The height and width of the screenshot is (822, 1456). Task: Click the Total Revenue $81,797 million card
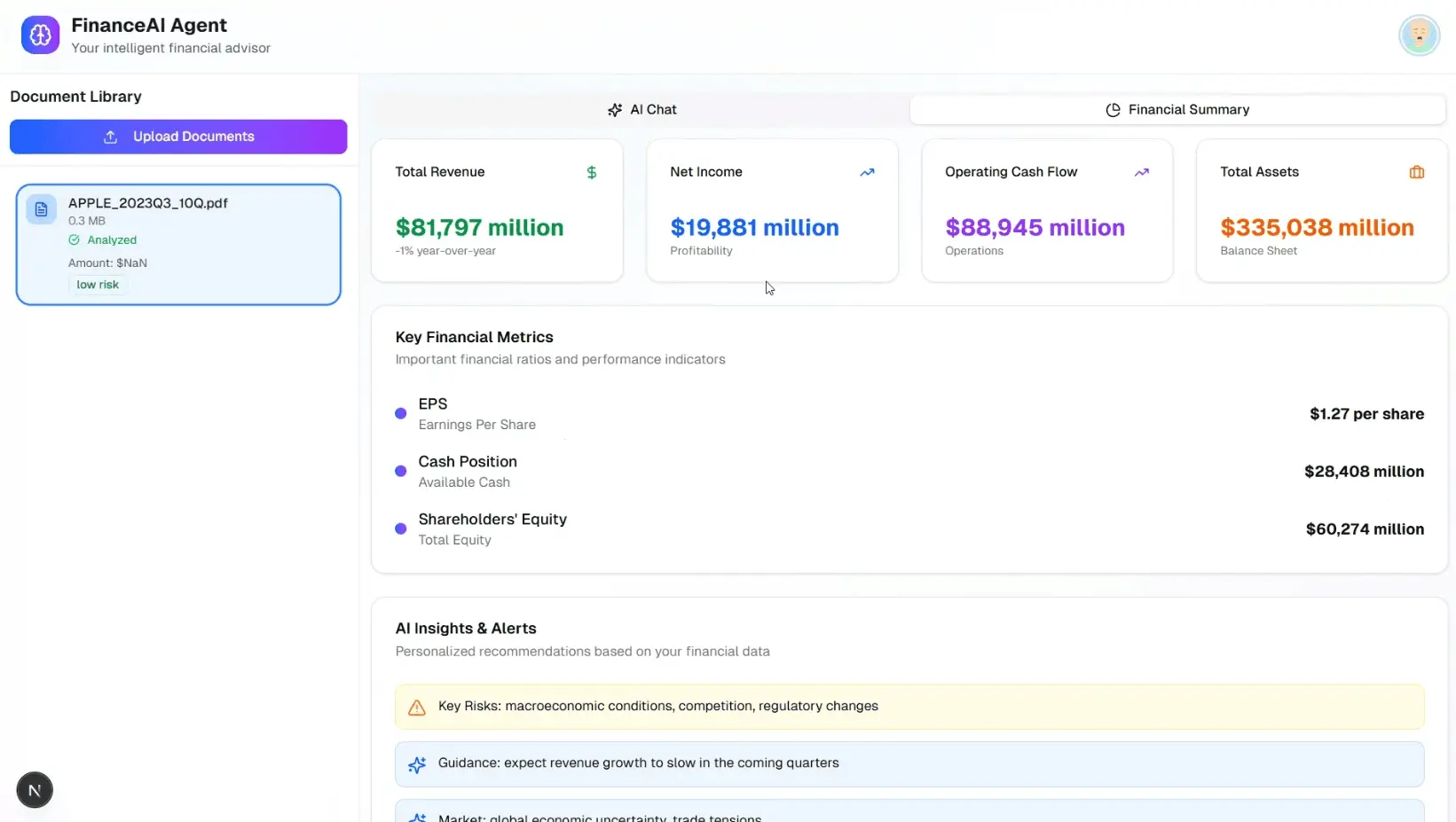pyautogui.click(x=497, y=211)
